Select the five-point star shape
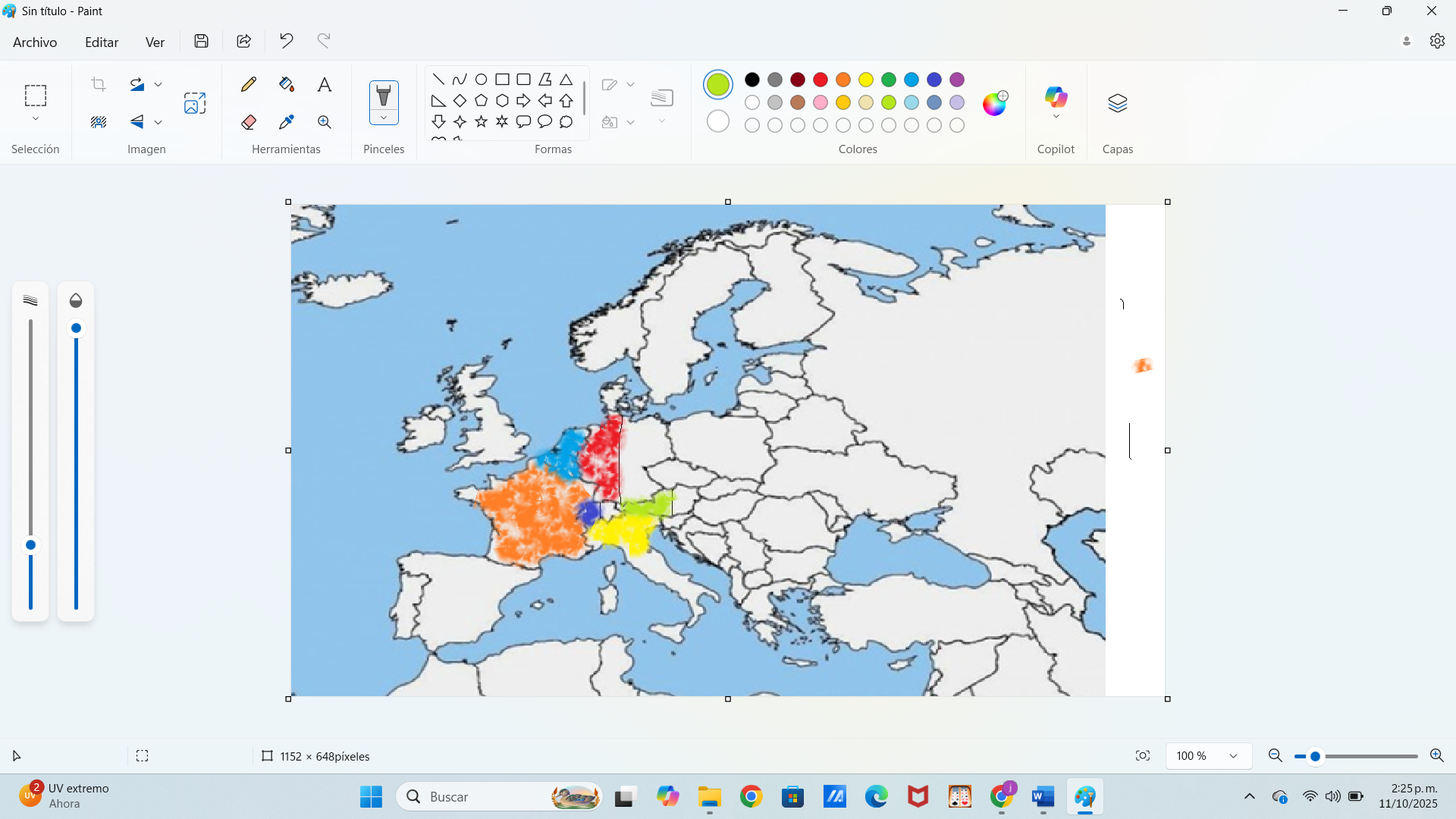1456x819 pixels. pyautogui.click(x=481, y=121)
